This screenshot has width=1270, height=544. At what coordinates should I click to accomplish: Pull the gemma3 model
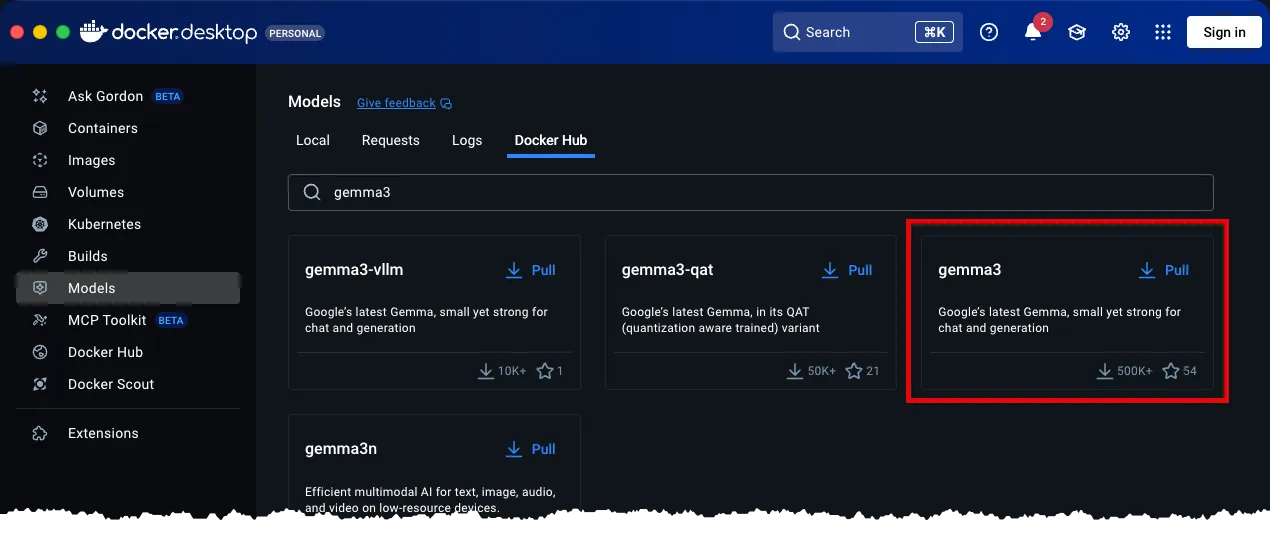pyautogui.click(x=1164, y=270)
